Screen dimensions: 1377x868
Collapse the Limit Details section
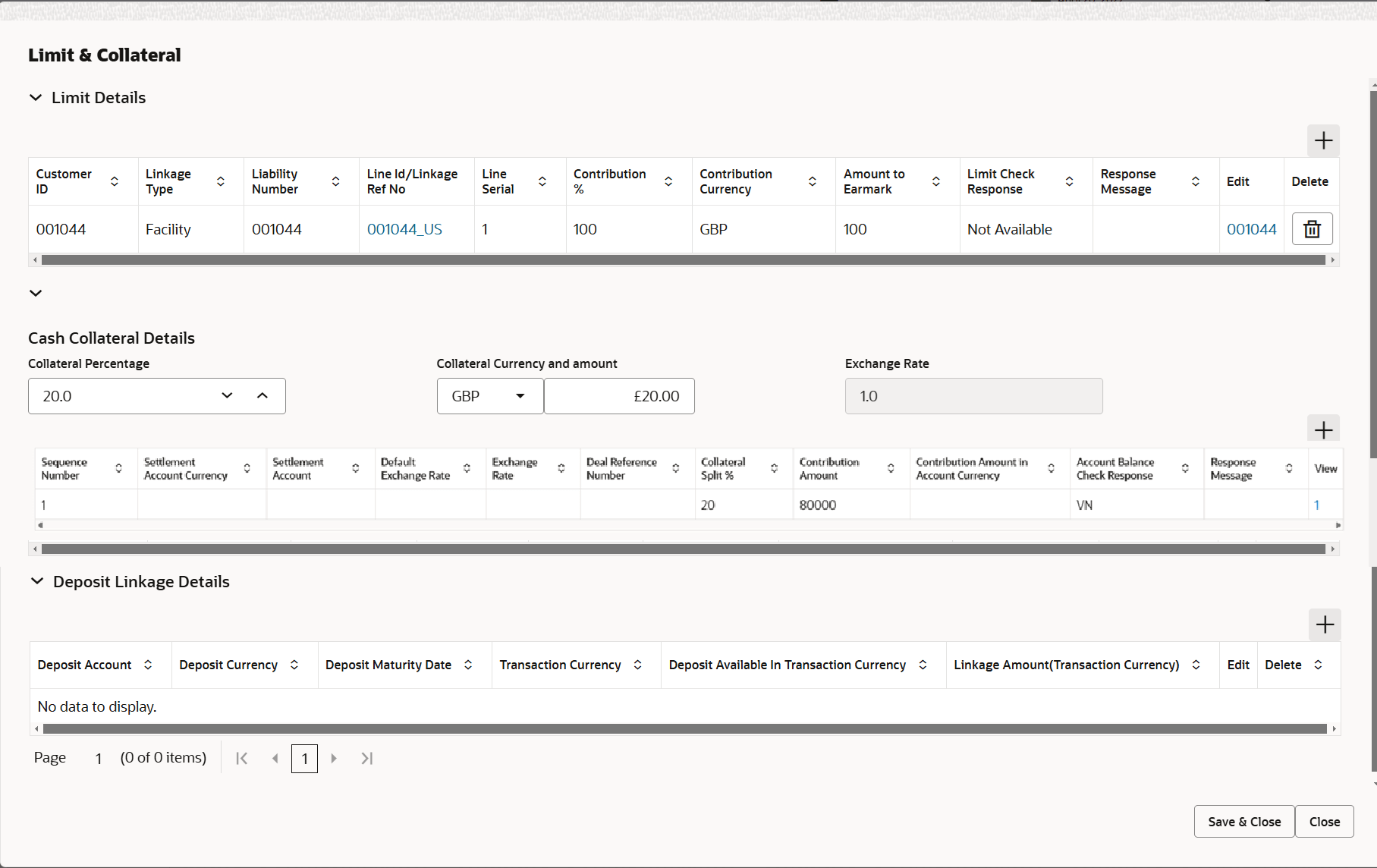[x=36, y=97]
